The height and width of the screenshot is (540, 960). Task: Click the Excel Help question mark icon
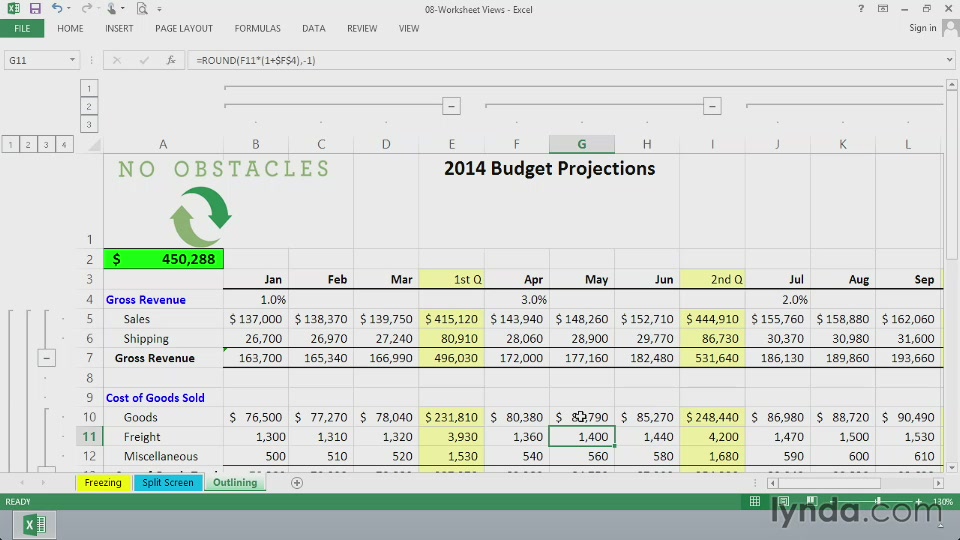pyautogui.click(x=861, y=9)
